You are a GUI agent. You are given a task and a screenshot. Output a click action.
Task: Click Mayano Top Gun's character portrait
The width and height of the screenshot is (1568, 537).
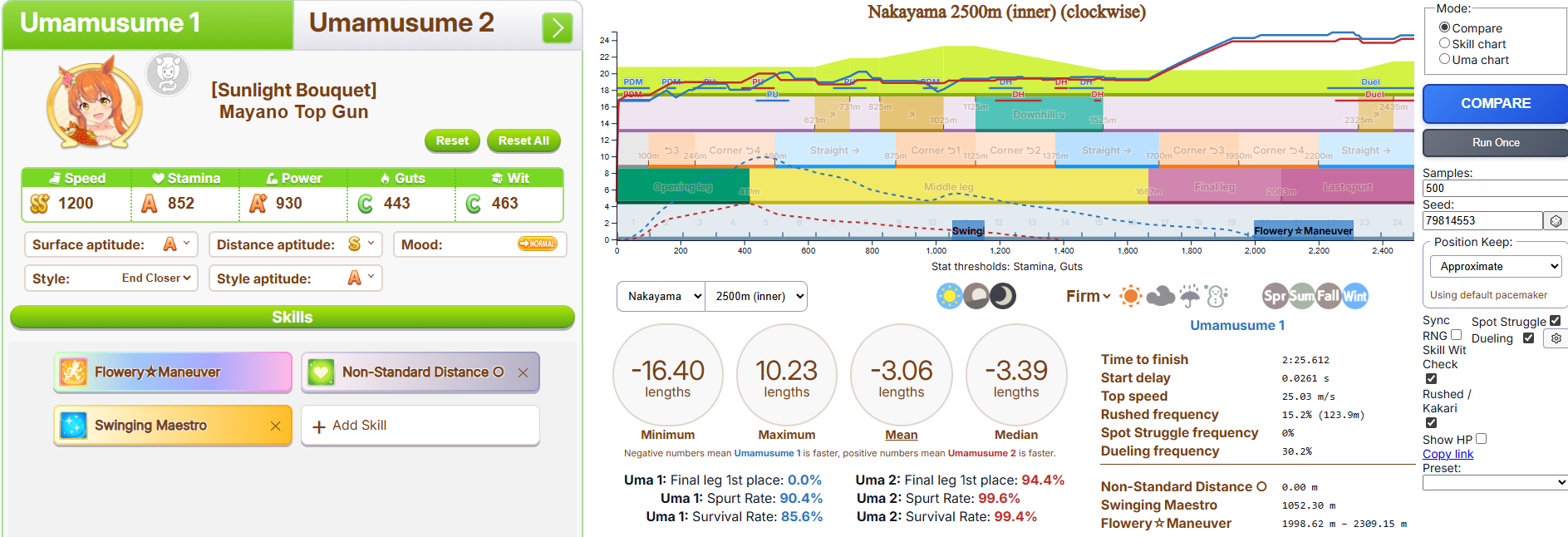pos(94,103)
